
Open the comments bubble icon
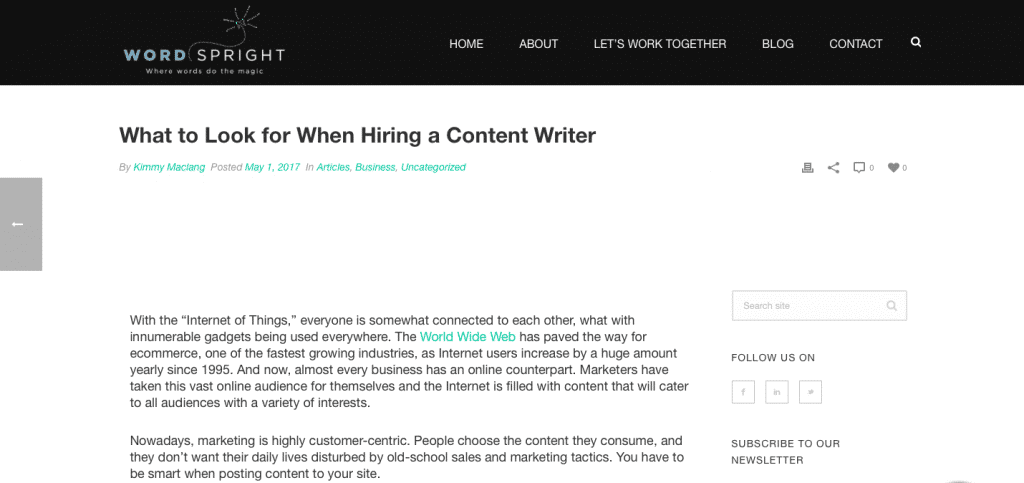tap(859, 168)
